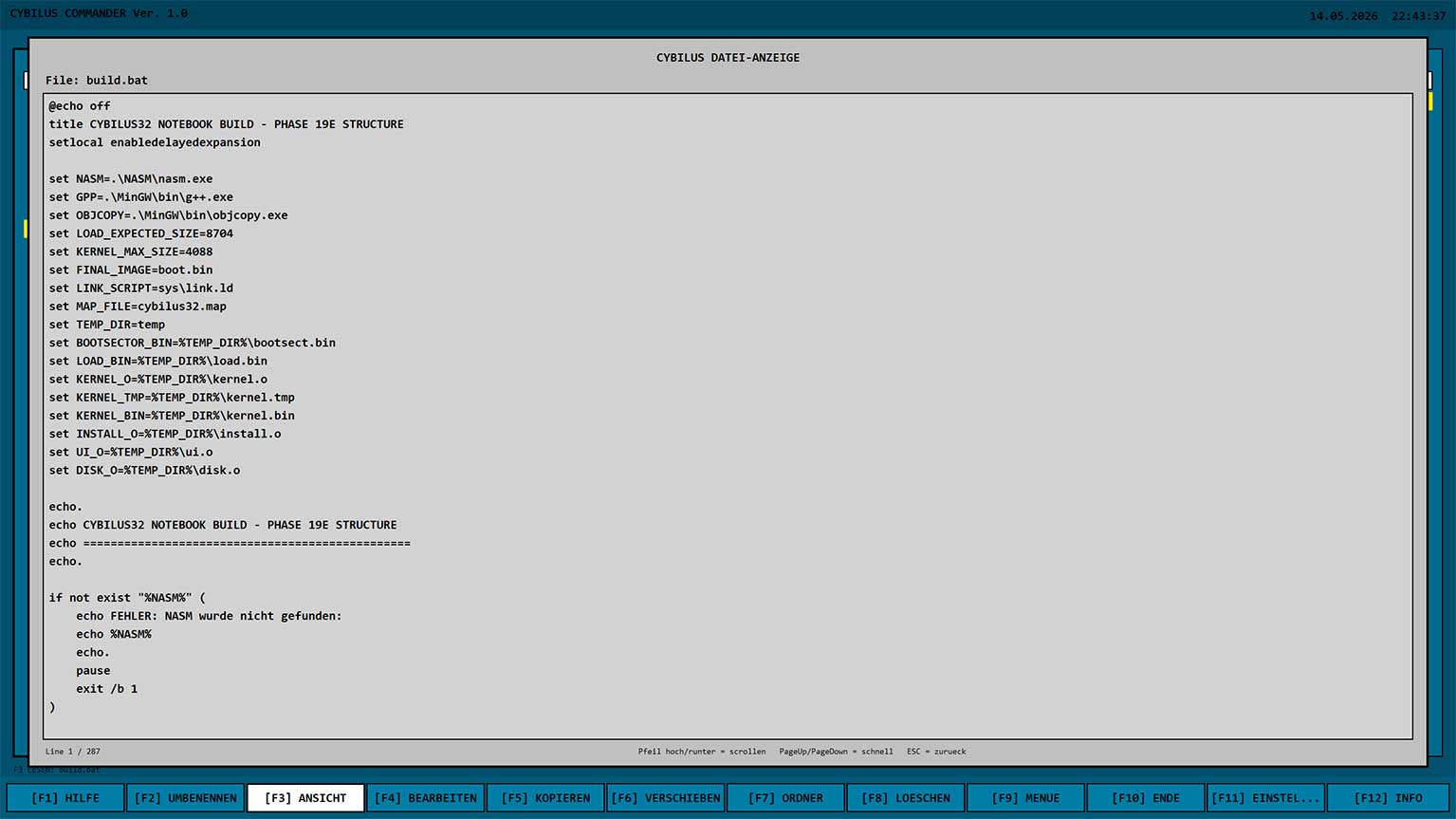
Task: Click the '@echo off' line
Action: 80,106
